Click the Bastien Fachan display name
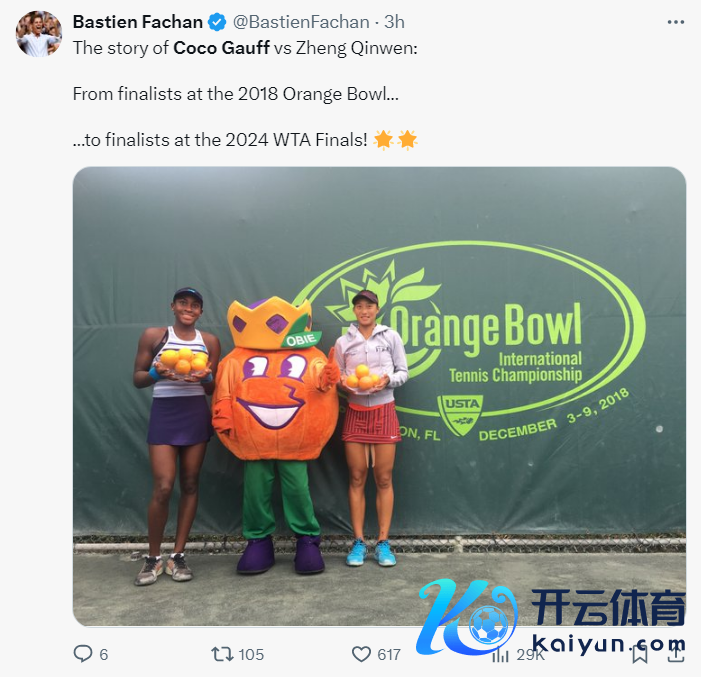The width and height of the screenshot is (701, 677). click(x=138, y=22)
